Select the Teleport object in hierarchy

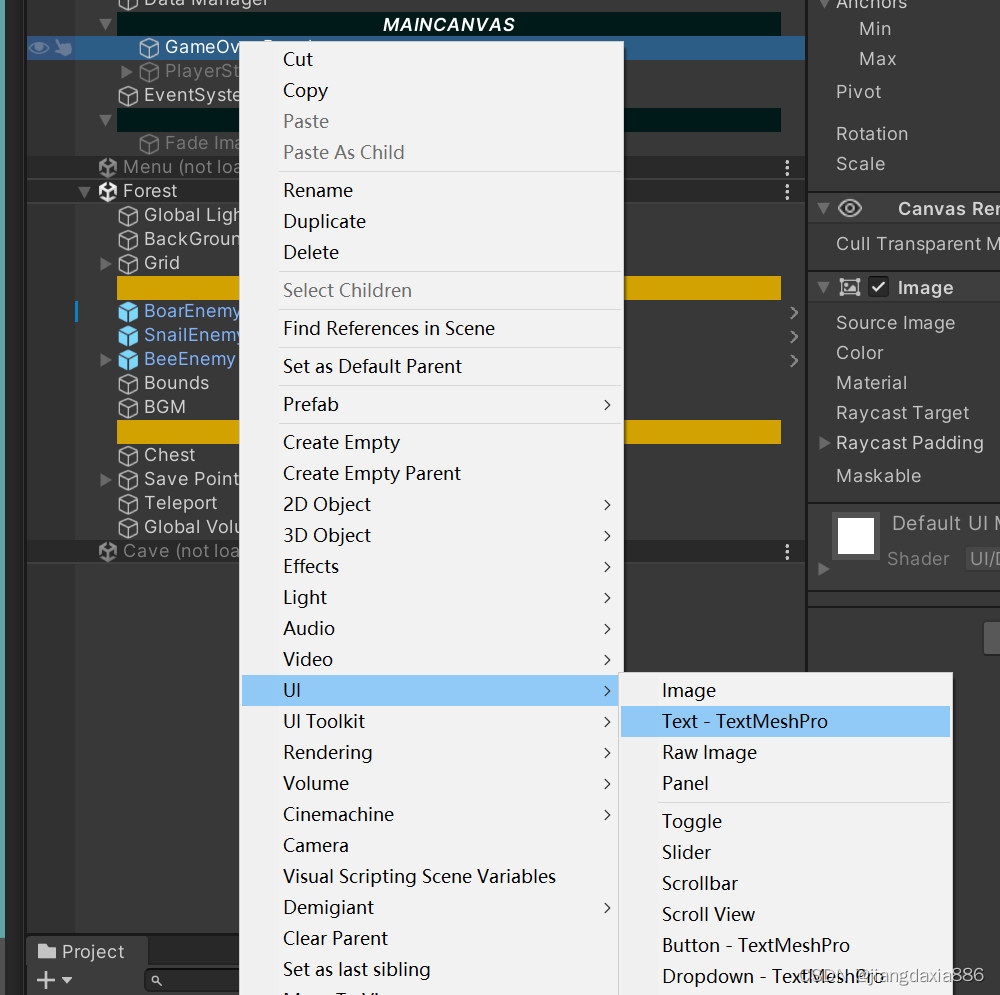click(180, 503)
